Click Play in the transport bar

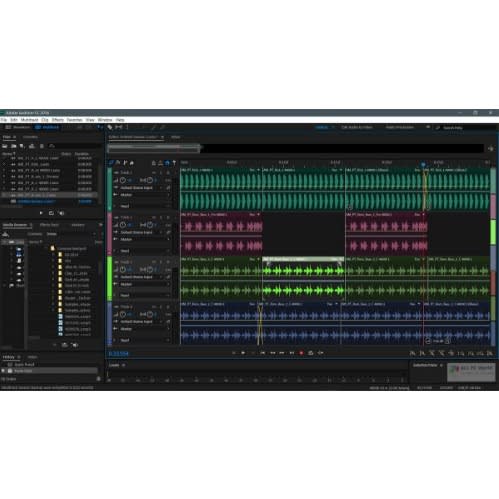point(243,353)
